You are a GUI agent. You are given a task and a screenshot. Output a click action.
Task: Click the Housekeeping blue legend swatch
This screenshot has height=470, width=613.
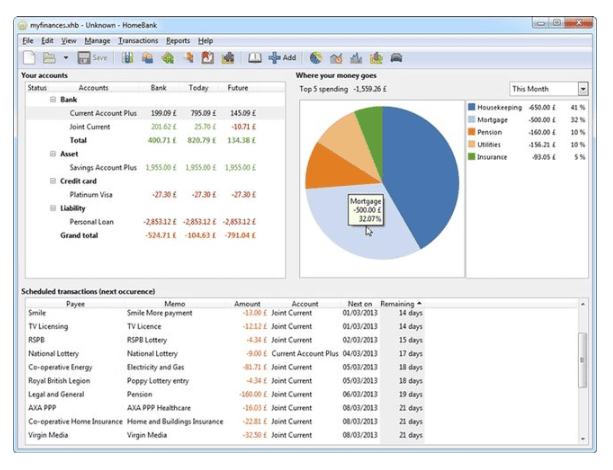point(471,107)
